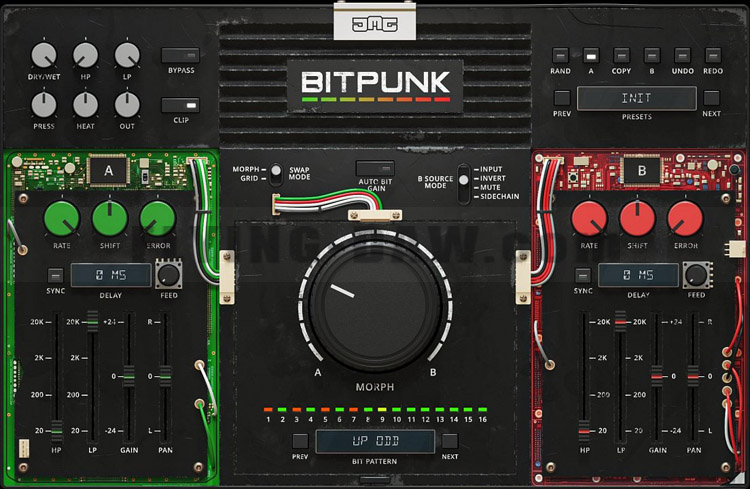Click the top-row LP filter knob
750x489 pixels.
127,55
